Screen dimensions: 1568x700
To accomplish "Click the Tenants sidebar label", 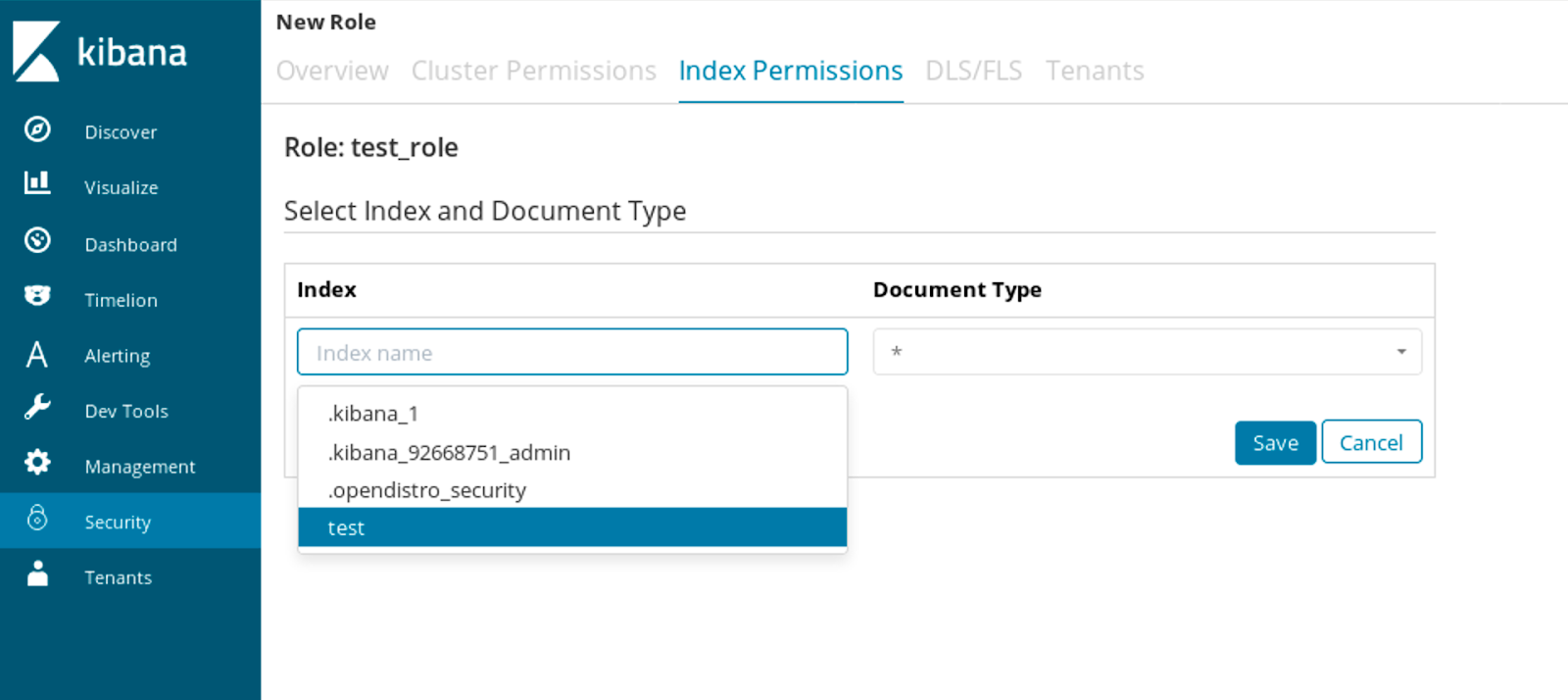I will tap(119, 577).
